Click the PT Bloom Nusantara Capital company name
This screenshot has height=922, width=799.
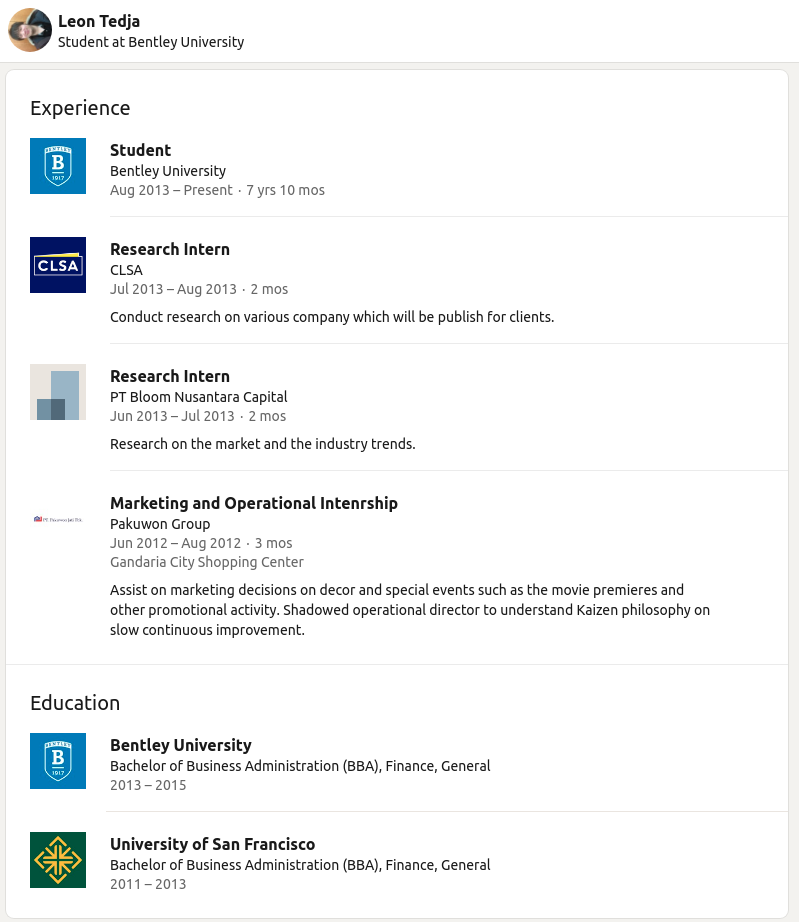tap(199, 397)
